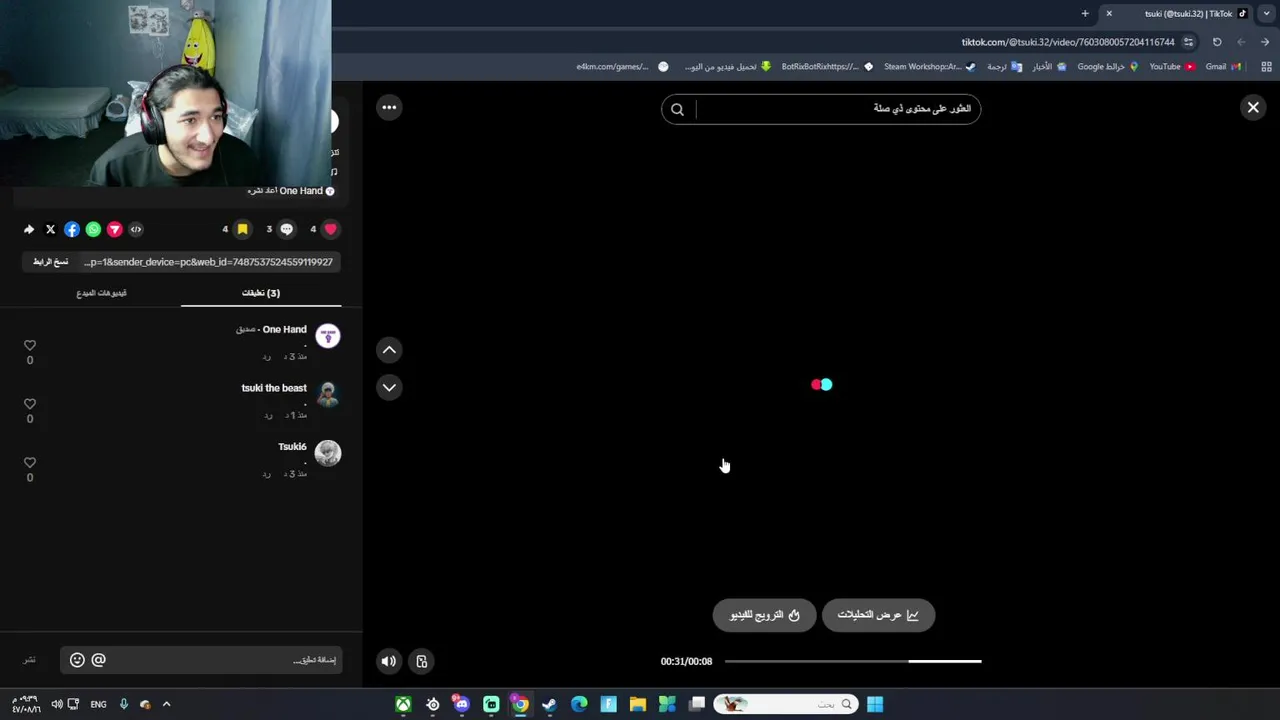
Task: Share the video to WhatsApp
Action: pyautogui.click(x=93, y=229)
